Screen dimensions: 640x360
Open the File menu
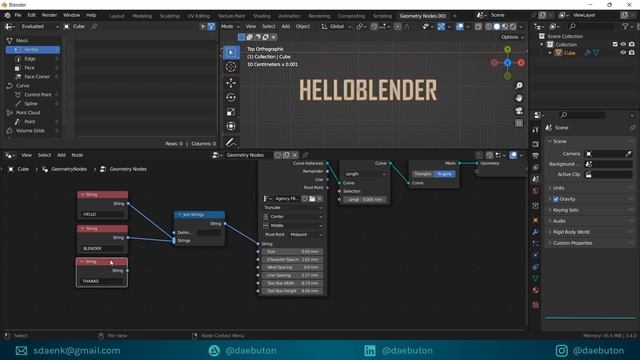pos(18,15)
